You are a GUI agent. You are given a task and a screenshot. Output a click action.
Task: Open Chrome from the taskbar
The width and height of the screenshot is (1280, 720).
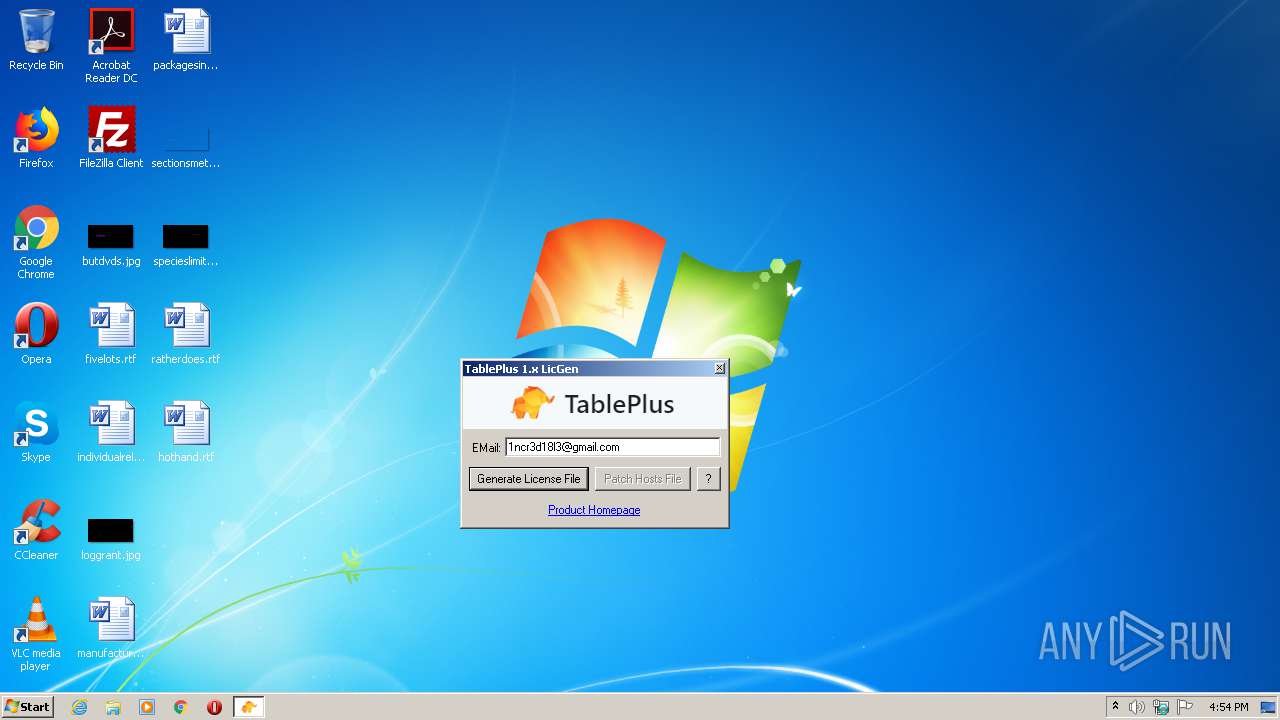point(181,707)
